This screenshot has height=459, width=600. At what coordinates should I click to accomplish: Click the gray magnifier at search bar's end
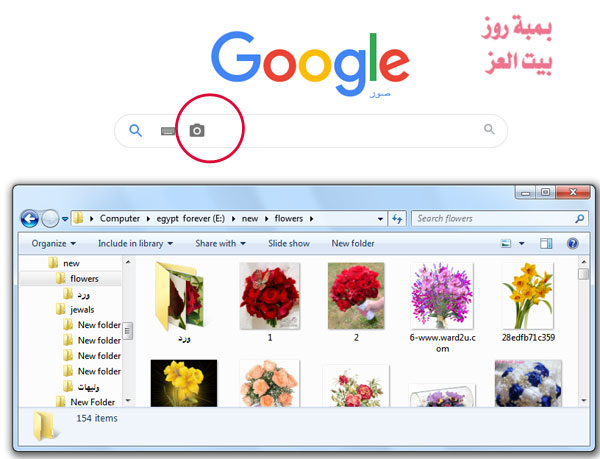pyautogui.click(x=489, y=129)
